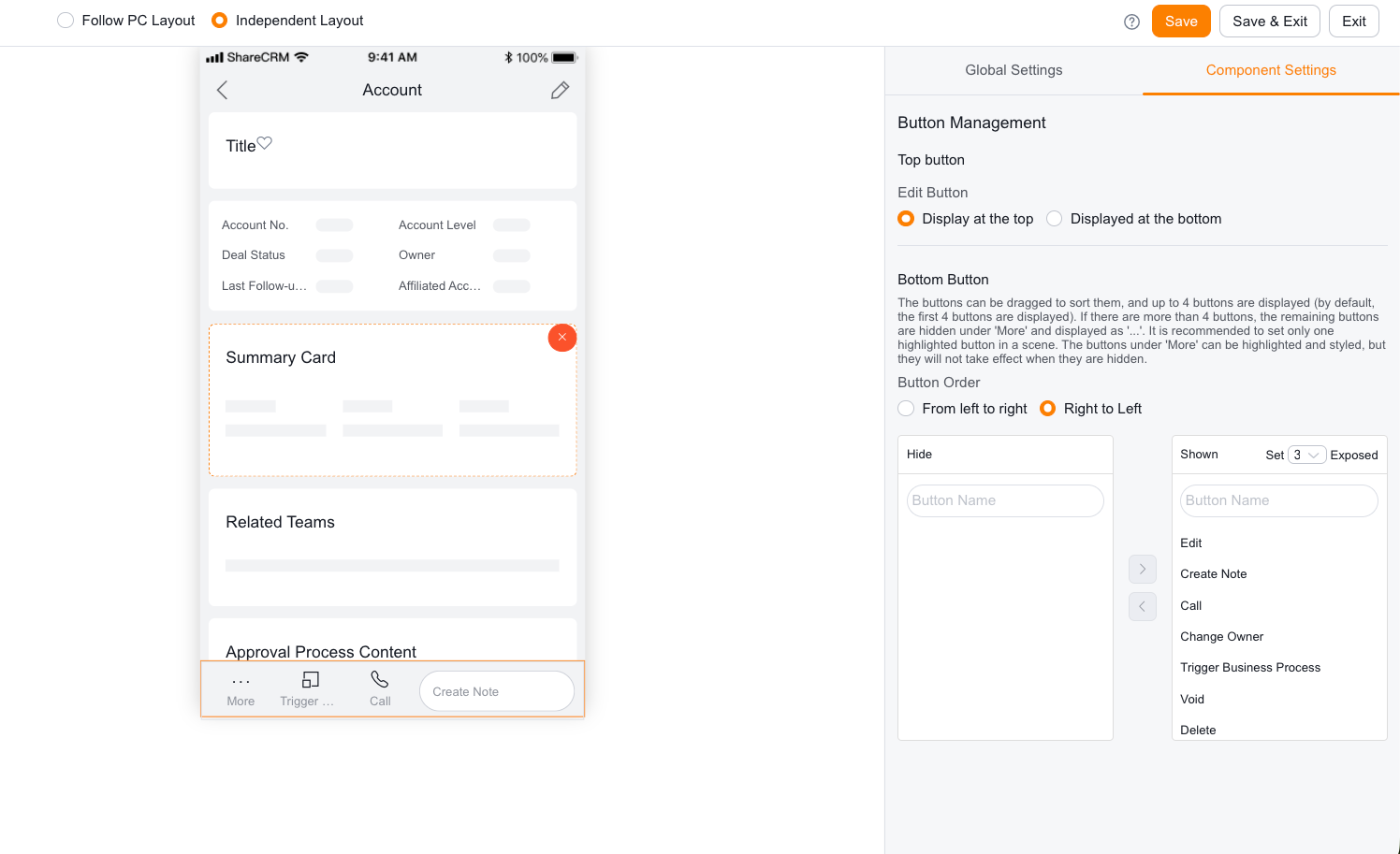Click Save & Exit button
The height and width of the screenshot is (854, 1400).
(x=1270, y=22)
